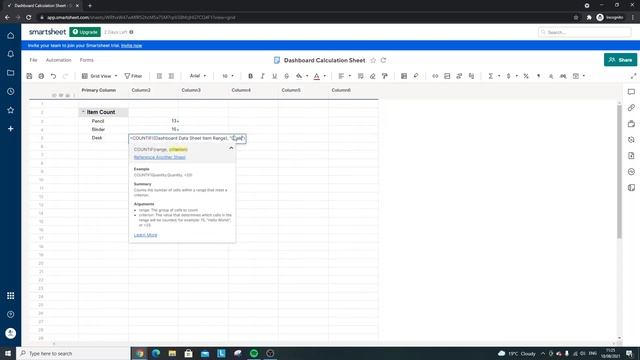
Task: Open the currency format dropdown
Action: pos(511,76)
